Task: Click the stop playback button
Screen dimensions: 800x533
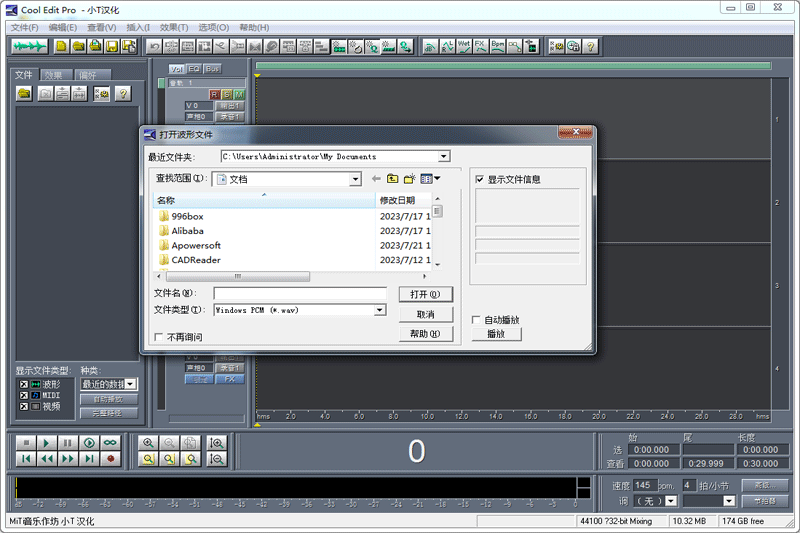Action: tap(26, 443)
